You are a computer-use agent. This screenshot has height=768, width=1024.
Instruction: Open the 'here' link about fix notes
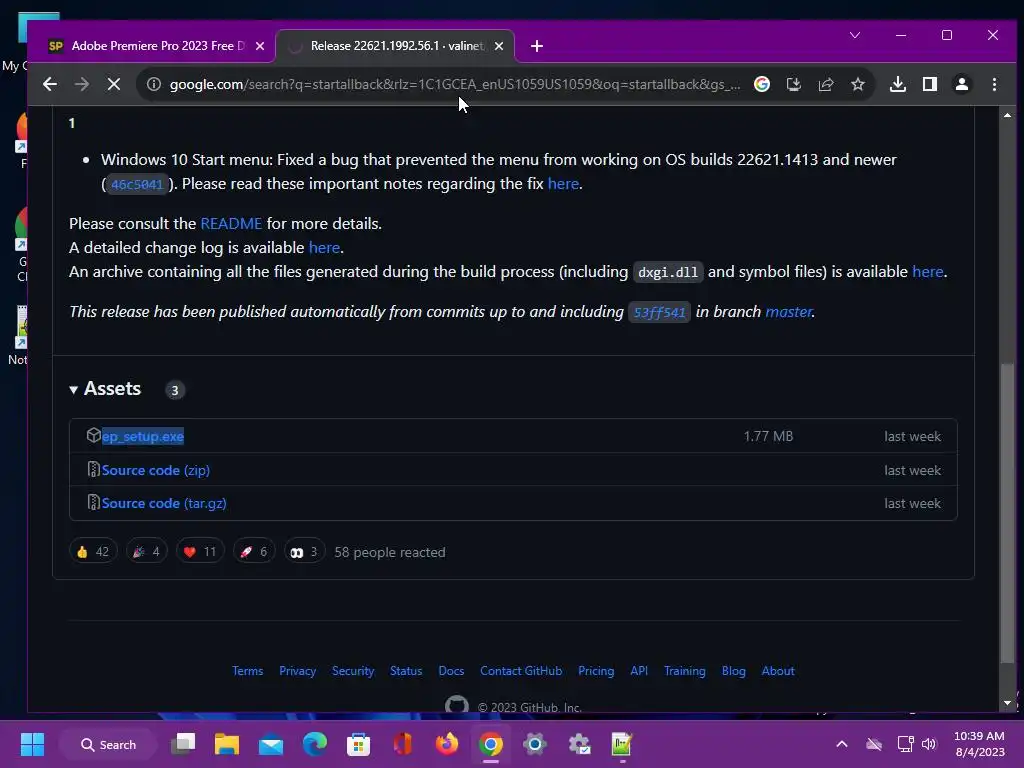point(563,184)
